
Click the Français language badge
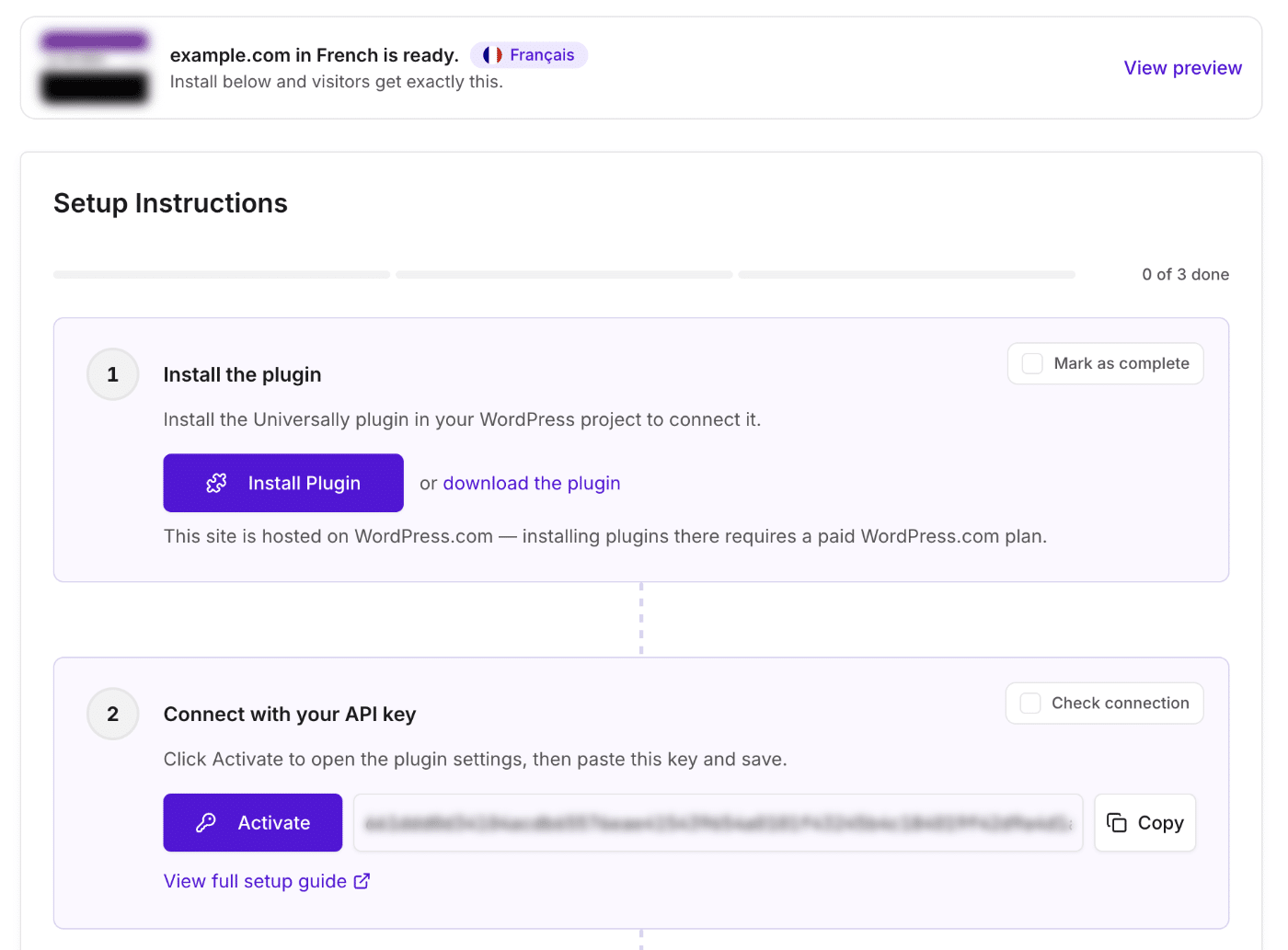tap(529, 55)
